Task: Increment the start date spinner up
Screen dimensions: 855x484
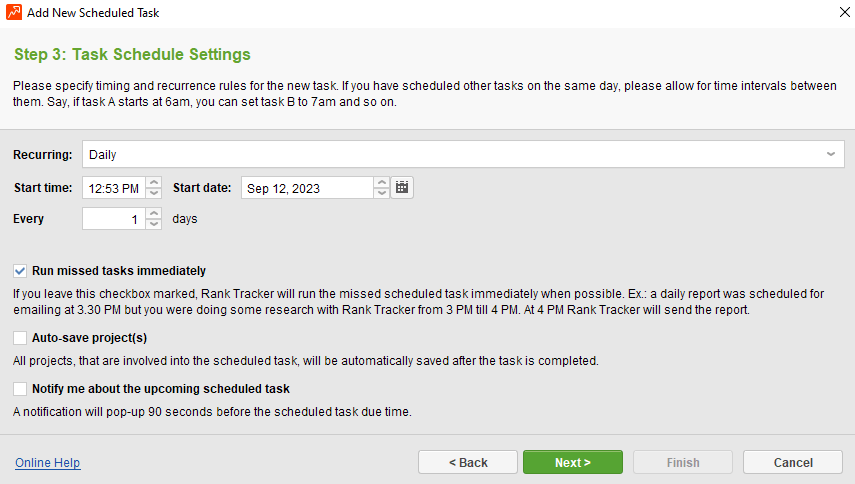Action: (382, 182)
